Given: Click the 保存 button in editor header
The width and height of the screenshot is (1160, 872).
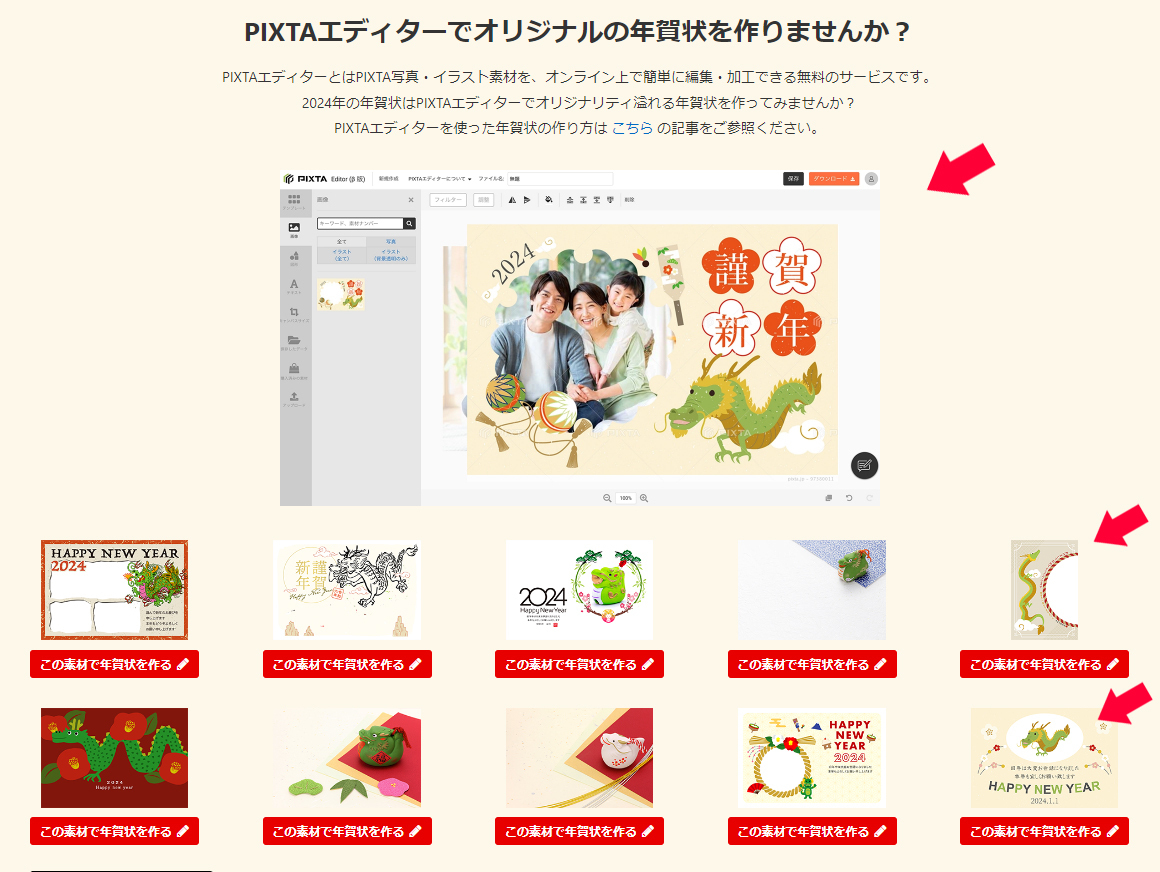Looking at the screenshot, I should 793,178.
